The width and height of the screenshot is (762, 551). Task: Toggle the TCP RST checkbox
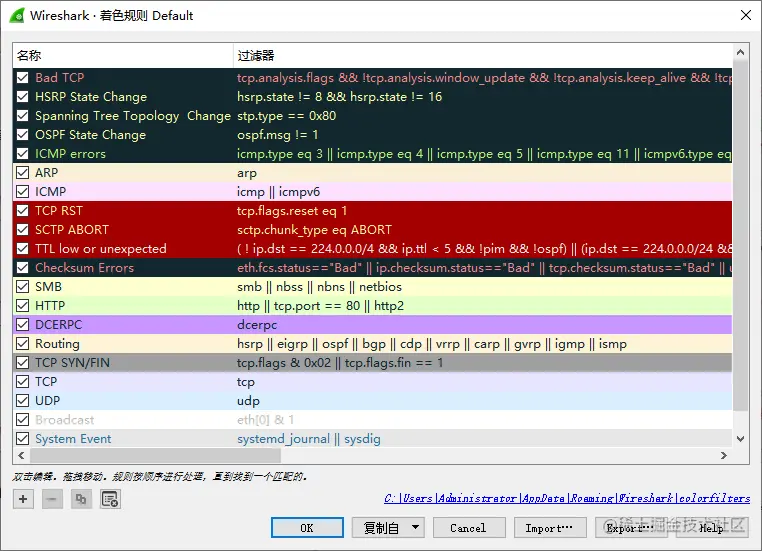[22, 210]
